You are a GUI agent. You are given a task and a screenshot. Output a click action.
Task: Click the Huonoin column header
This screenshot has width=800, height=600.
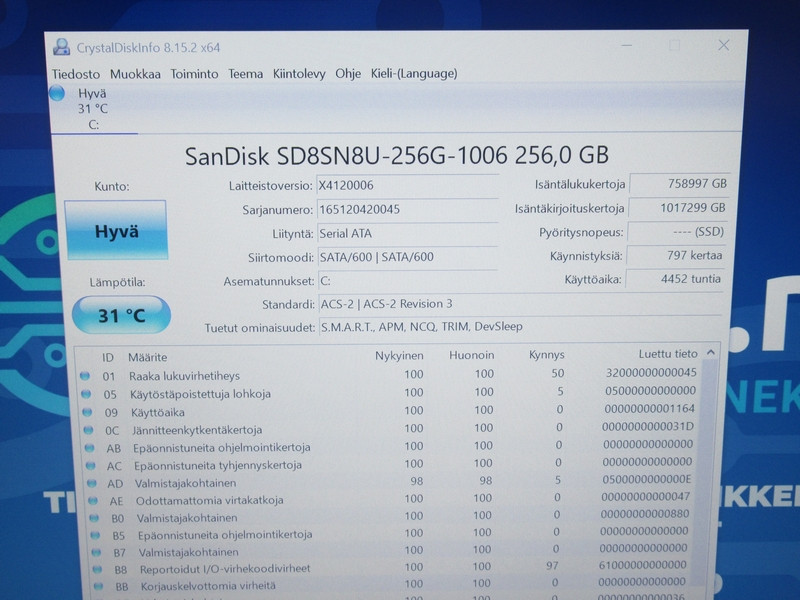471,355
